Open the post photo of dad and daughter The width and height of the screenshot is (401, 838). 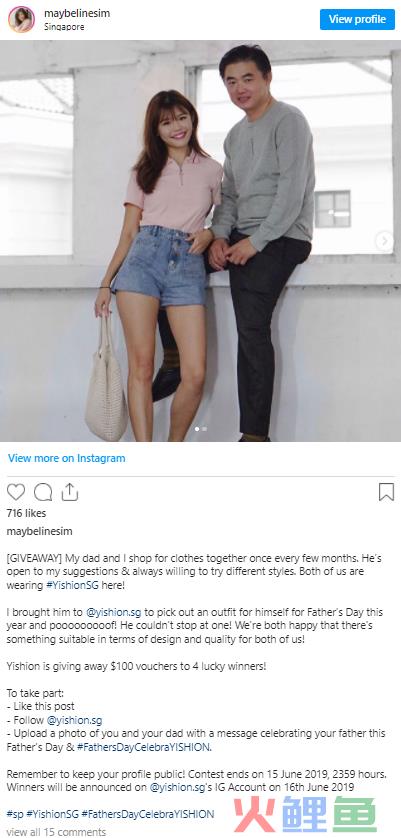200,241
